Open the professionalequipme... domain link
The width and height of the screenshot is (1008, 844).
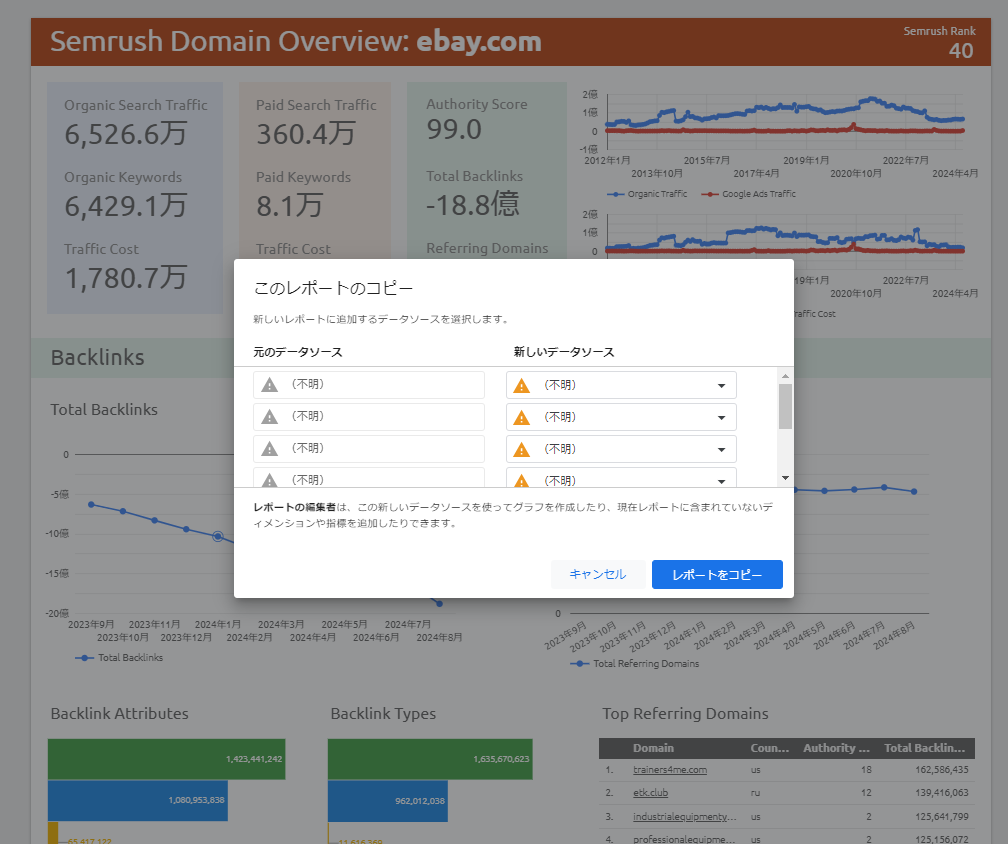(x=684, y=839)
